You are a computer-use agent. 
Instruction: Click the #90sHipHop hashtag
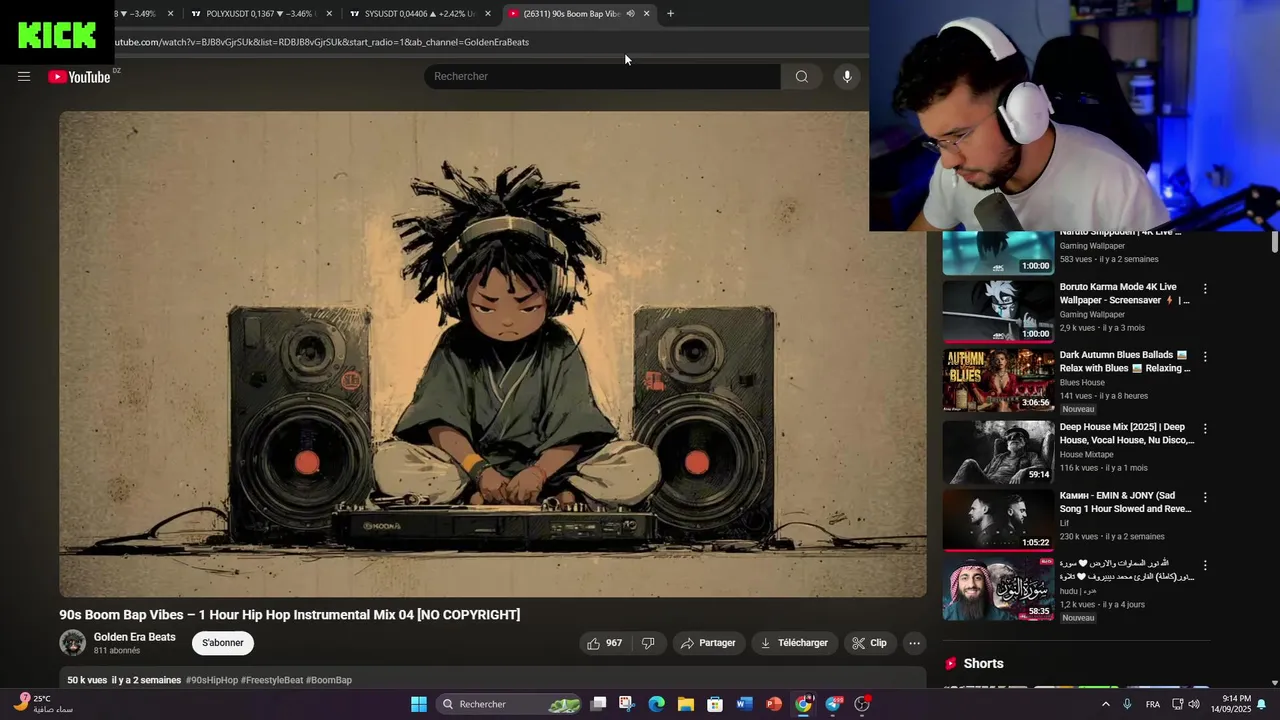click(212, 680)
